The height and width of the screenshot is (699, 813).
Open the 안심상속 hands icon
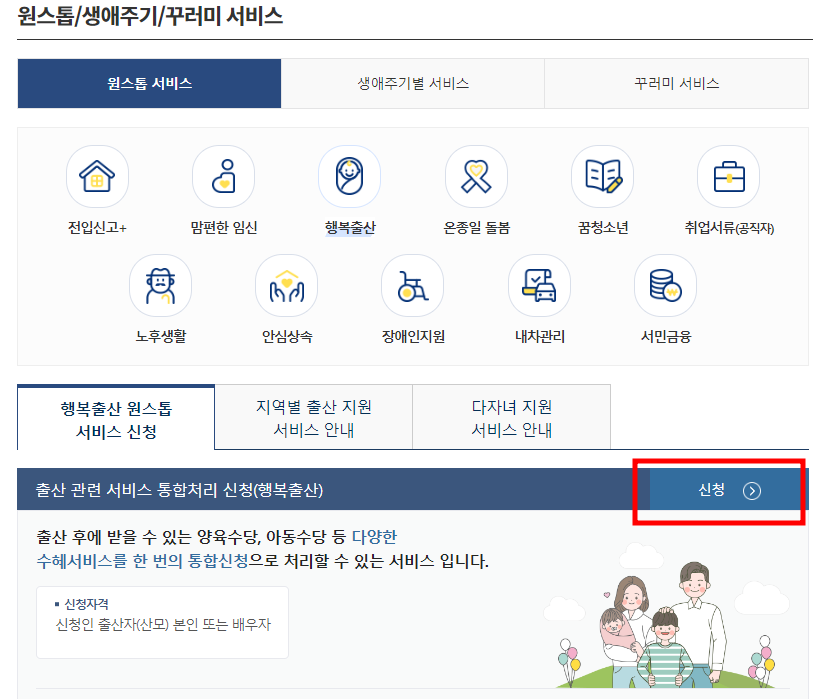[286, 287]
